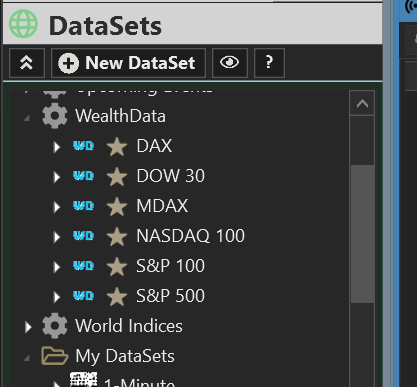Viewport: 417px width, 387px height.
Task: Click the WD logo beside MDAX
Action: 83,206
